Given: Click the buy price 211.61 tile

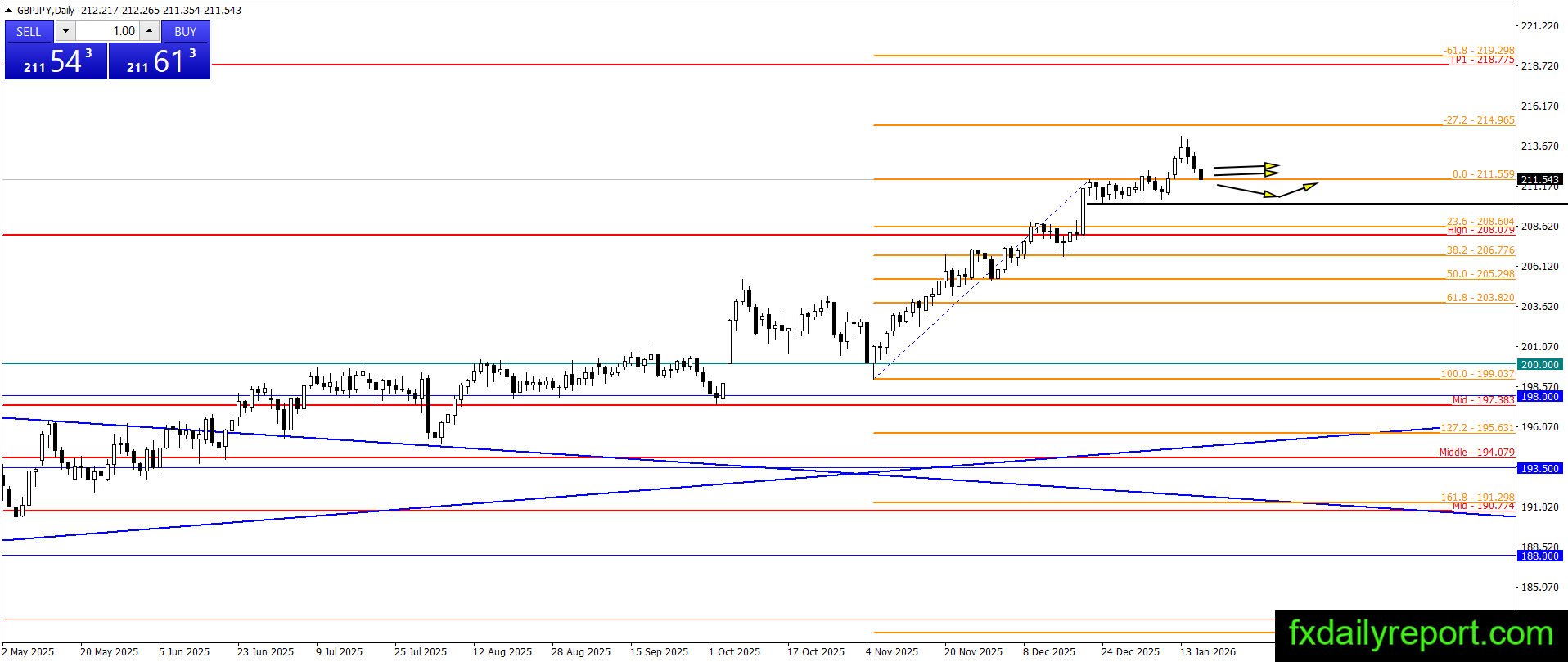Looking at the screenshot, I should pos(160,61).
